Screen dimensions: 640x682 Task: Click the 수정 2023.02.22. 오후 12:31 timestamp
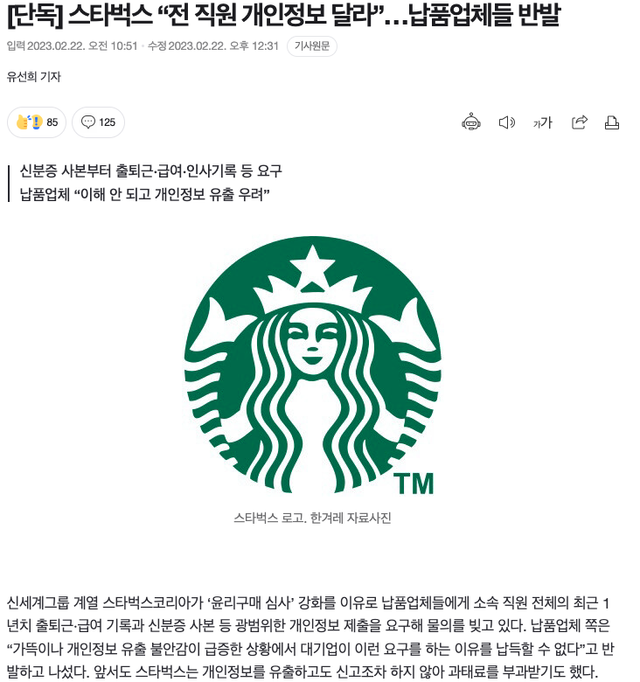pos(213,46)
